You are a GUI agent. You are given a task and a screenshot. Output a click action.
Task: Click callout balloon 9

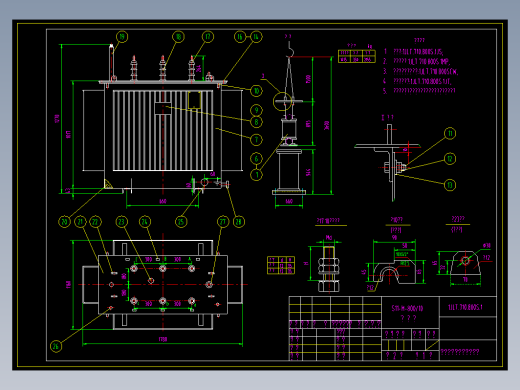pyautogui.click(x=256, y=110)
